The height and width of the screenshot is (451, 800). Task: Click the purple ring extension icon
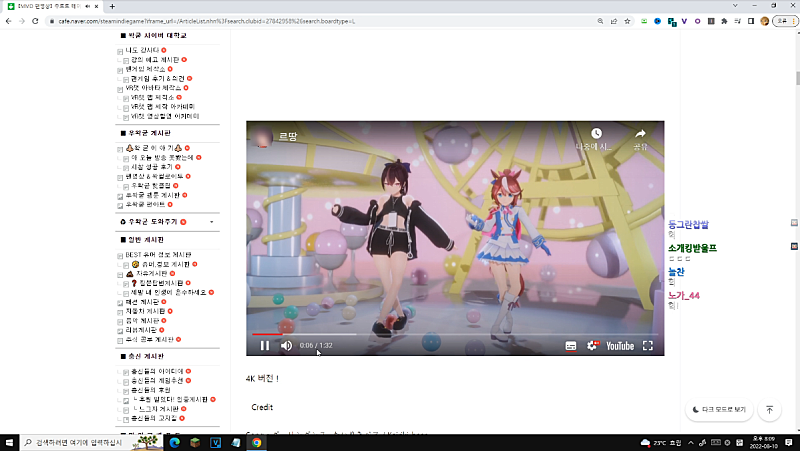click(x=697, y=21)
